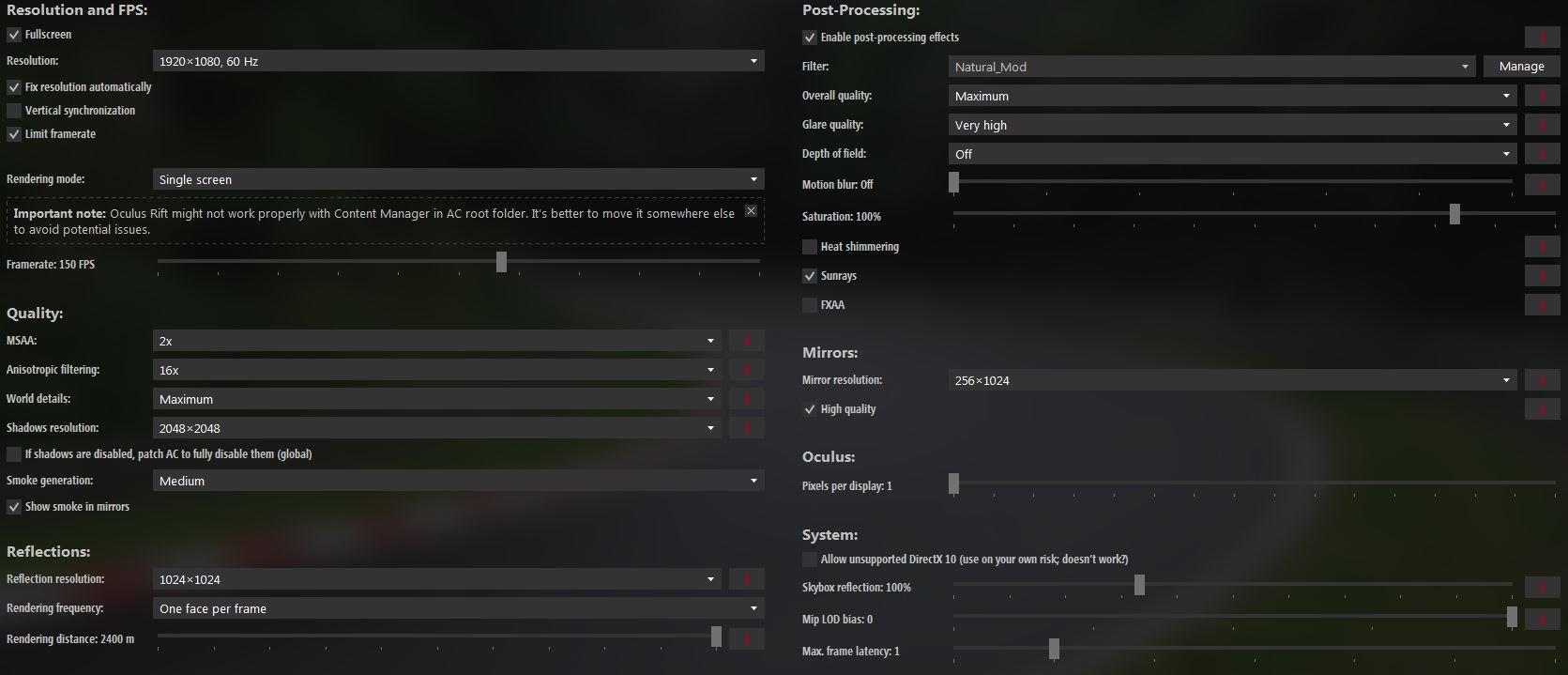The image size is (1568, 675).
Task: Click red icon button beside MSAA dropdown
Action: tap(747, 341)
